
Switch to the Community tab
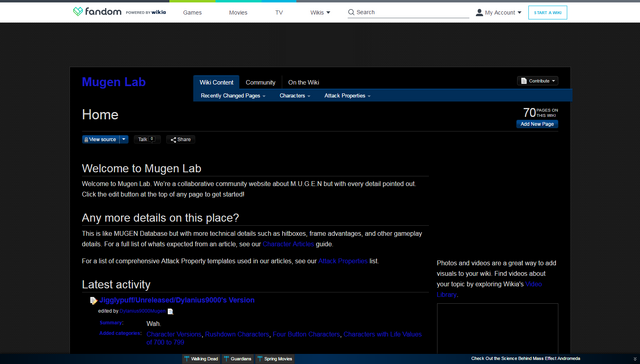(x=260, y=82)
